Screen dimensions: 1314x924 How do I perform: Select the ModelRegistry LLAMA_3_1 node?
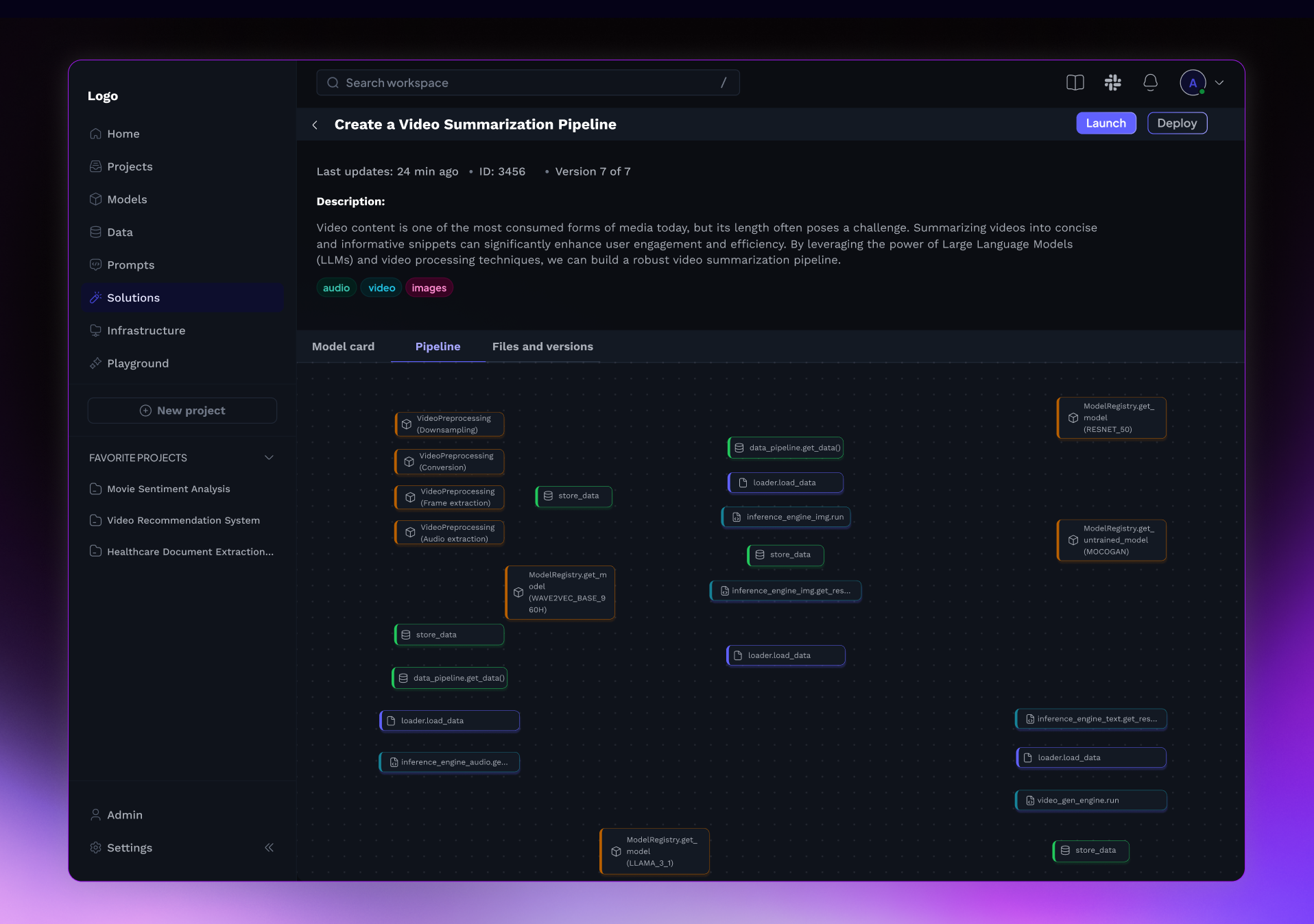coord(654,851)
